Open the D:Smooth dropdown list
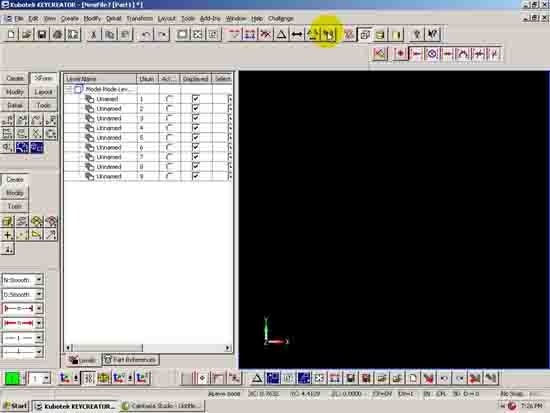Screen dimensions: 550x413 pyautogui.click(x=39, y=294)
